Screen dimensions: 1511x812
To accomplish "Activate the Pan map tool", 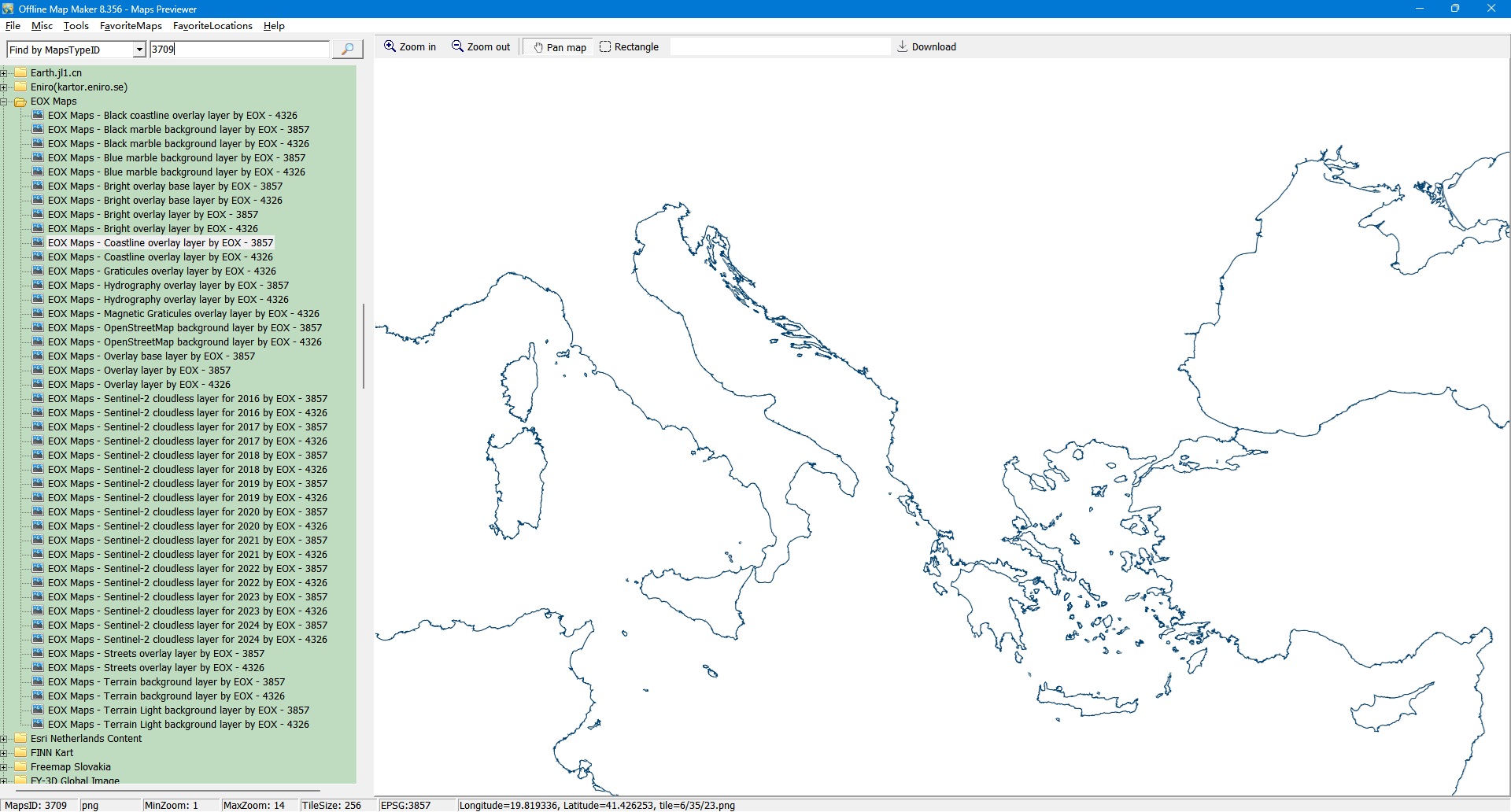I will (x=560, y=47).
